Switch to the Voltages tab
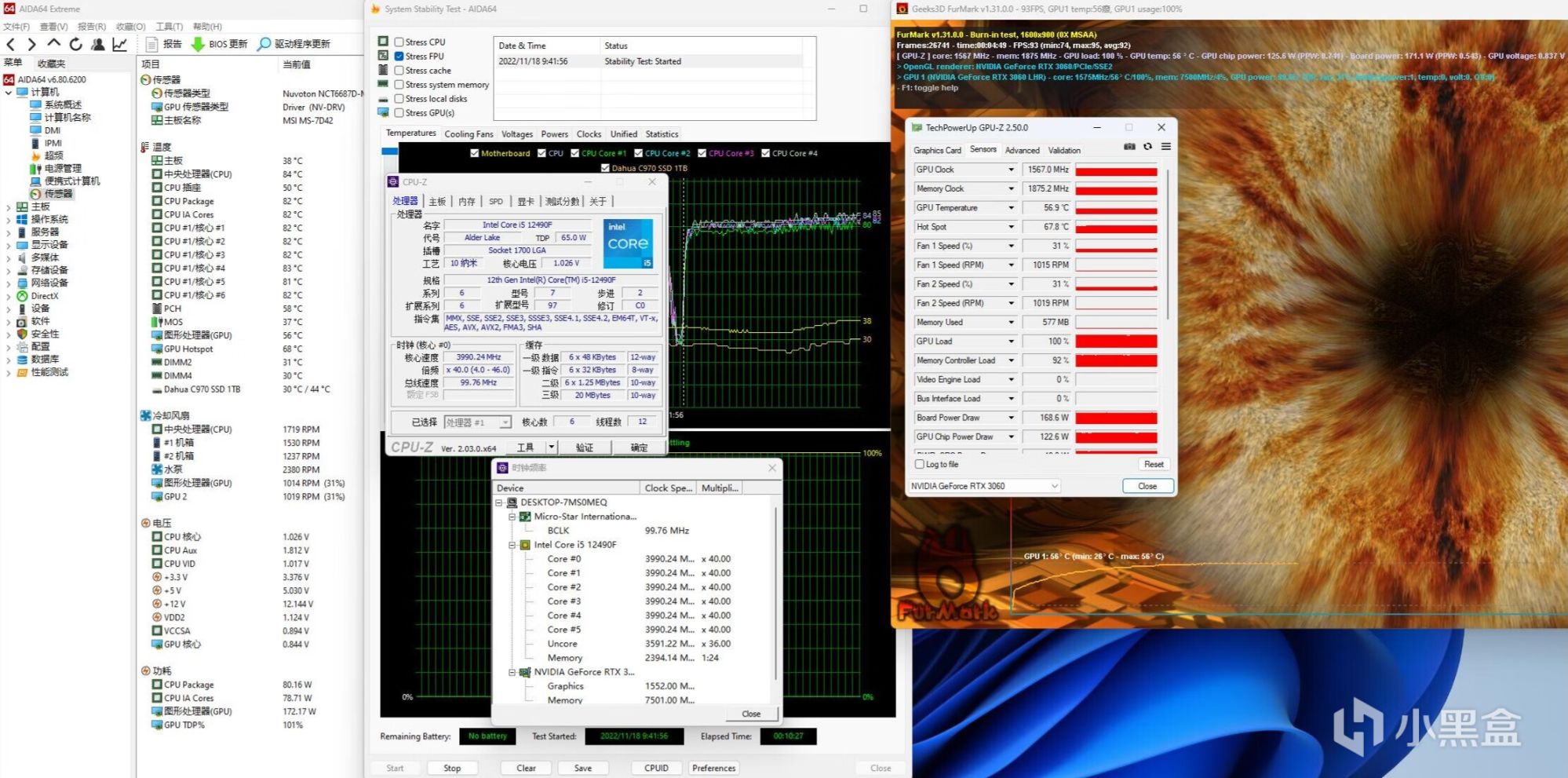This screenshot has height=778, width=1568. pyautogui.click(x=517, y=134)
